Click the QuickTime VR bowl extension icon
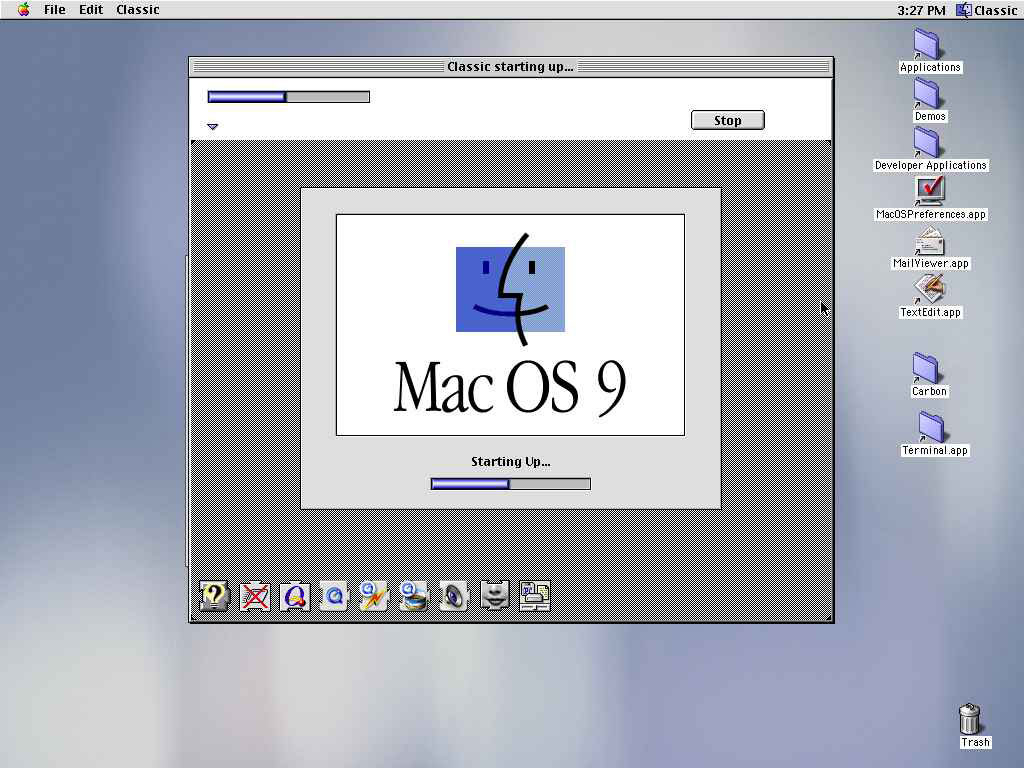This screenshot has width=1024, height=768. point(414,596)
